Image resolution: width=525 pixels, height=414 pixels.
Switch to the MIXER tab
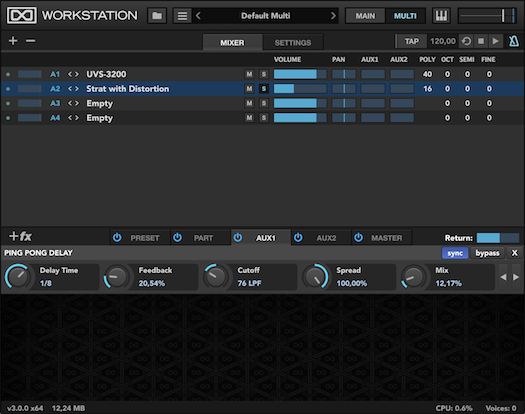pyautogui.click(x=232, y=43)
